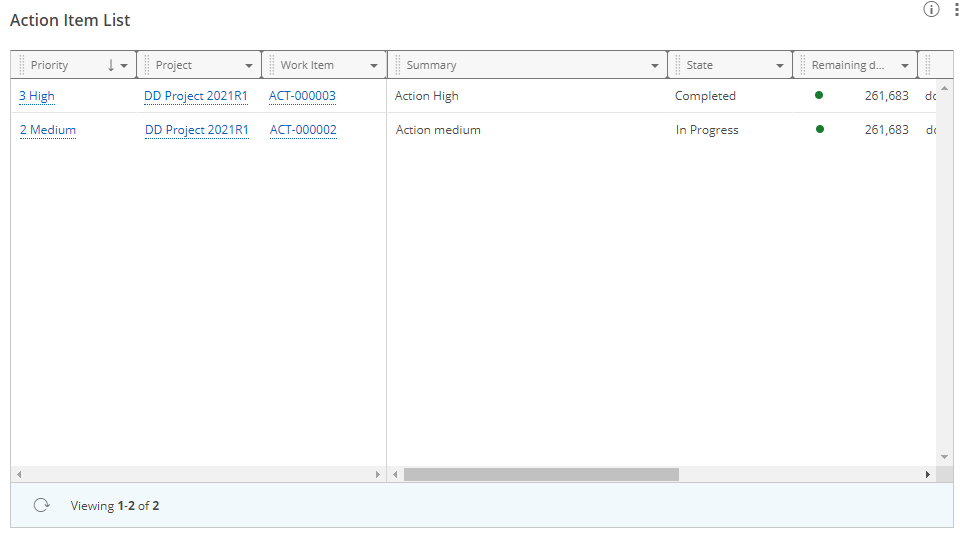Screen dimensions: 960x555
Task: Click the green status dot for Action High
Action: (x=819, y=96)
